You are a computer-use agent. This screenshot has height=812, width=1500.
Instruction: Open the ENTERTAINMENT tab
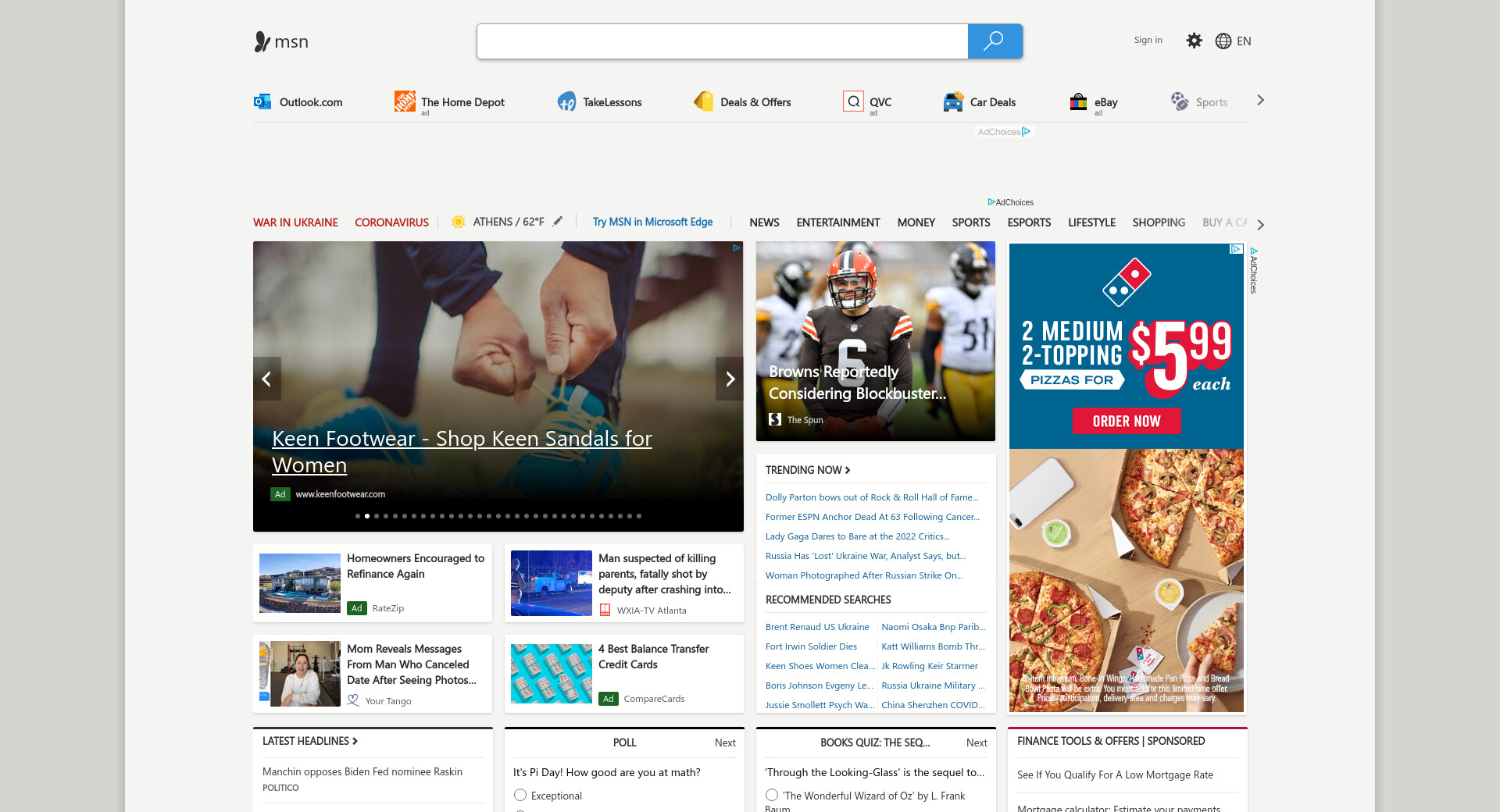(837, 223)
